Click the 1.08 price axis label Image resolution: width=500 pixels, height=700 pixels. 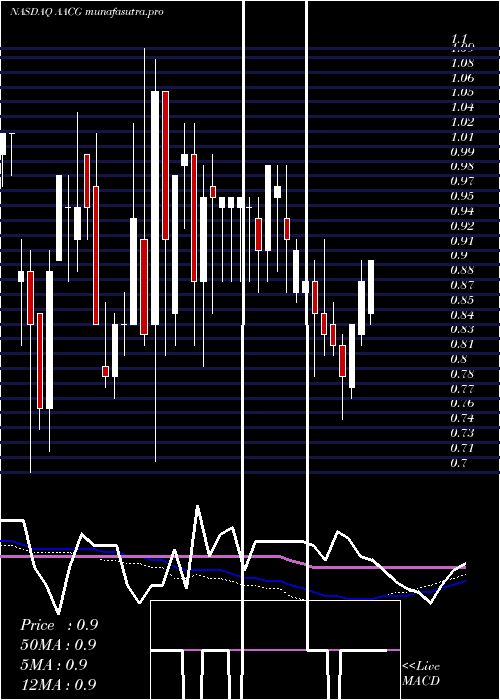click(463, 63)
